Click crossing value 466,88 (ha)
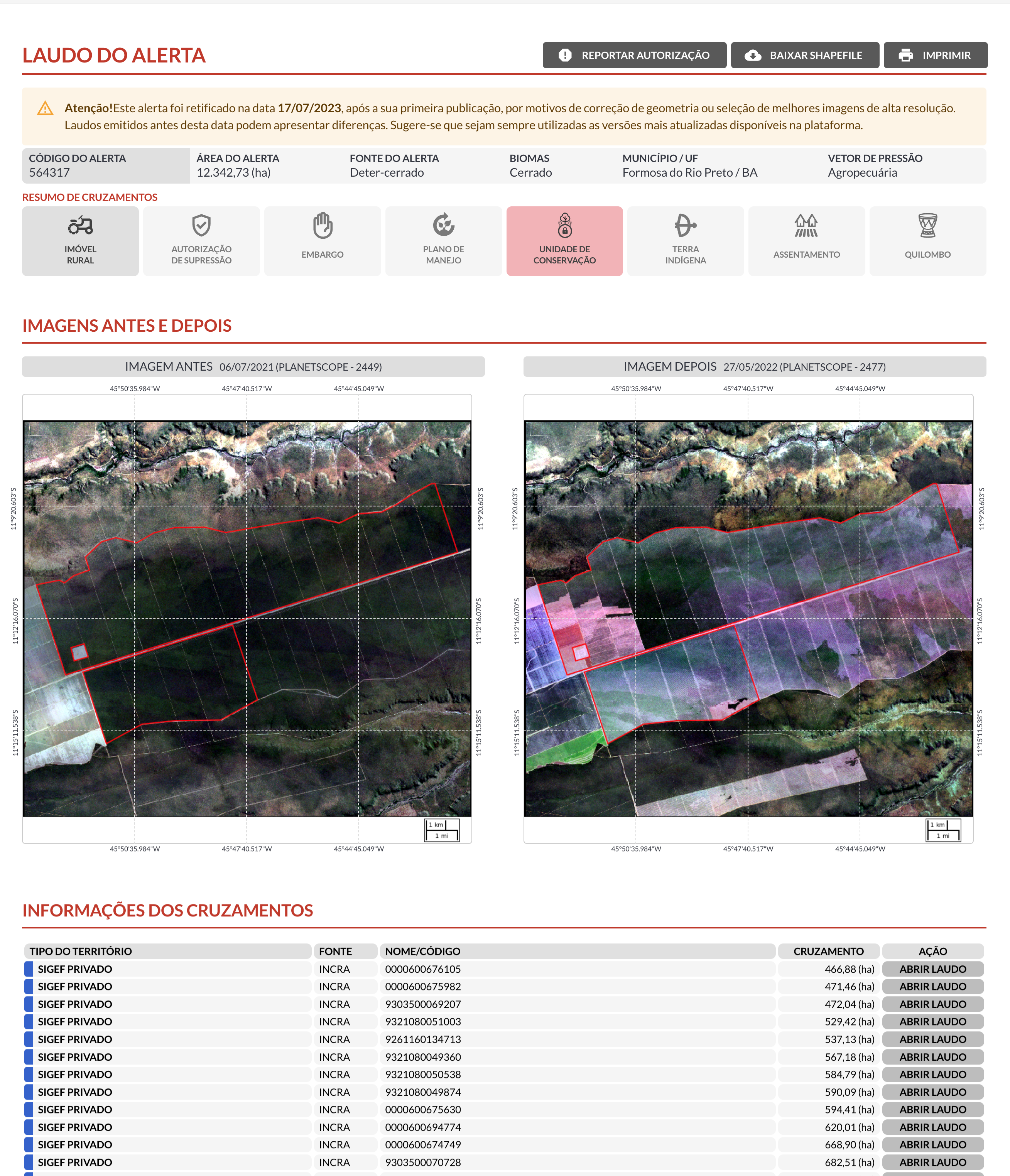 pos(850,969)
